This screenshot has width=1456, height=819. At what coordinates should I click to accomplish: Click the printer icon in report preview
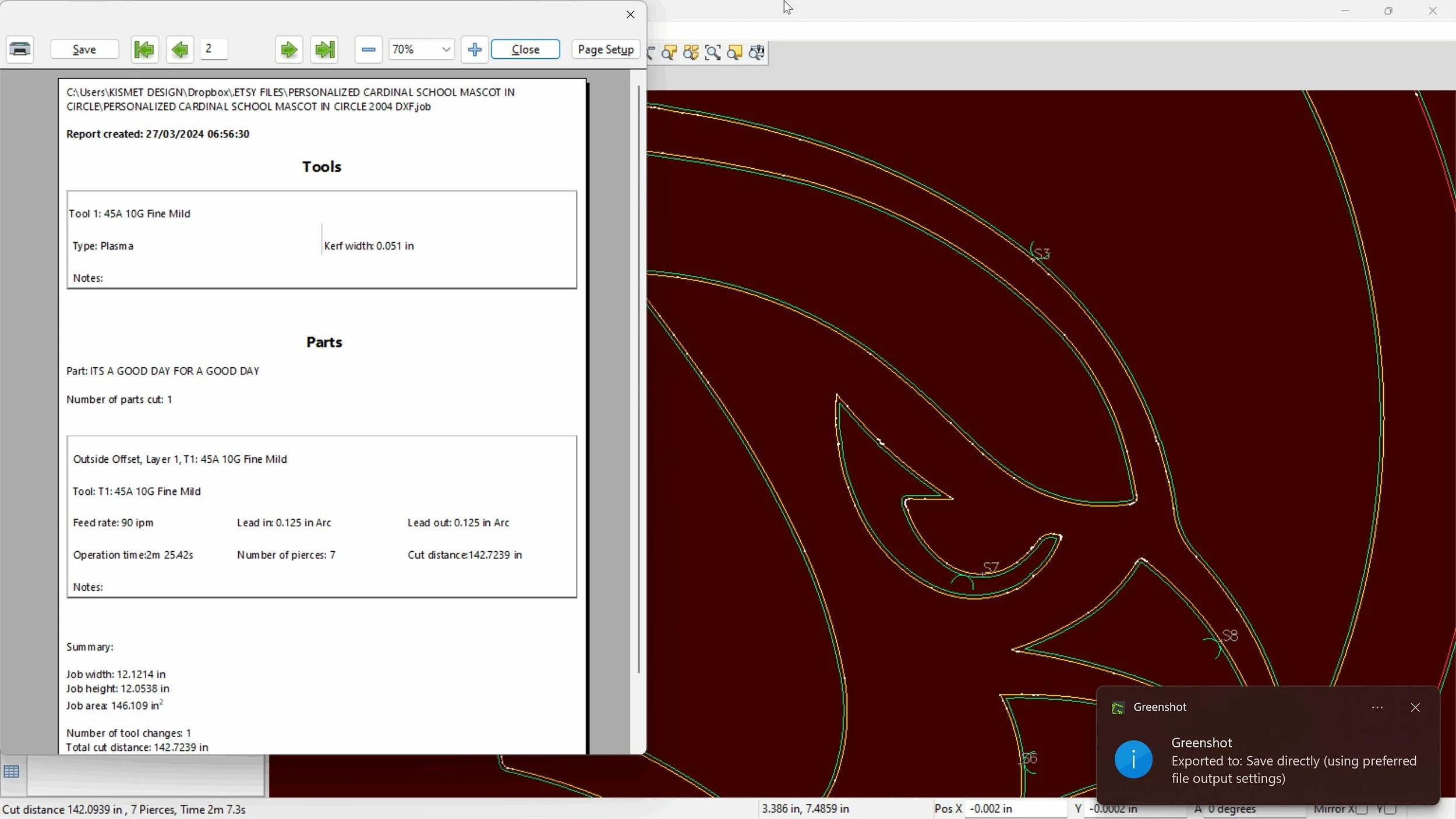point(20,49)
